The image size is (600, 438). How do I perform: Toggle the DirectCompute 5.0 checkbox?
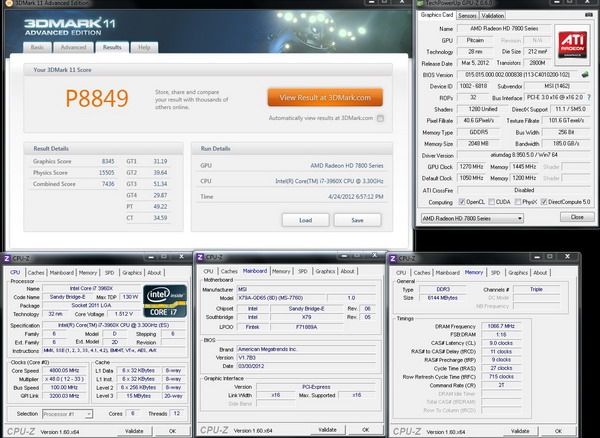click(544, 202)
